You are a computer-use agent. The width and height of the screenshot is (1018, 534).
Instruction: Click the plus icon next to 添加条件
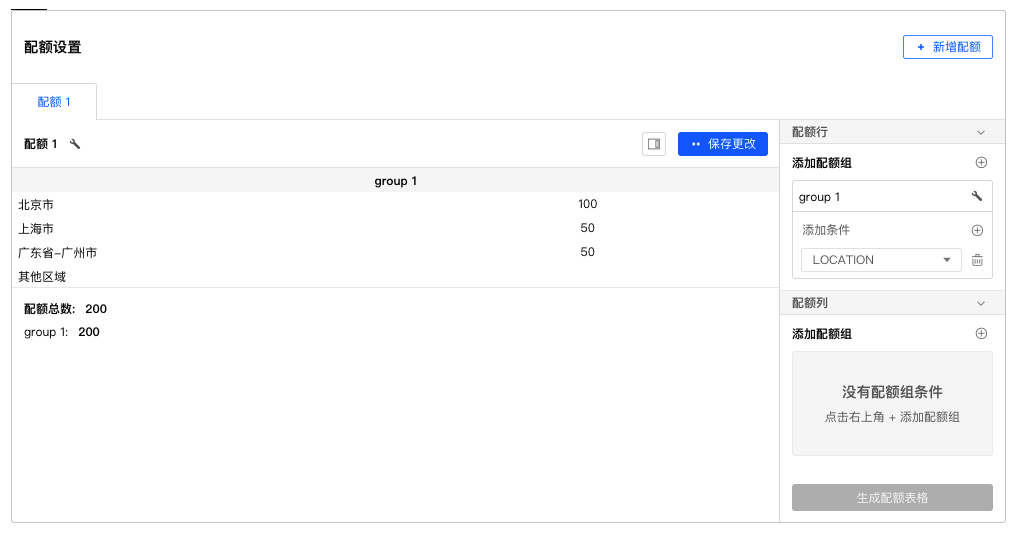[x=977, y=230]
